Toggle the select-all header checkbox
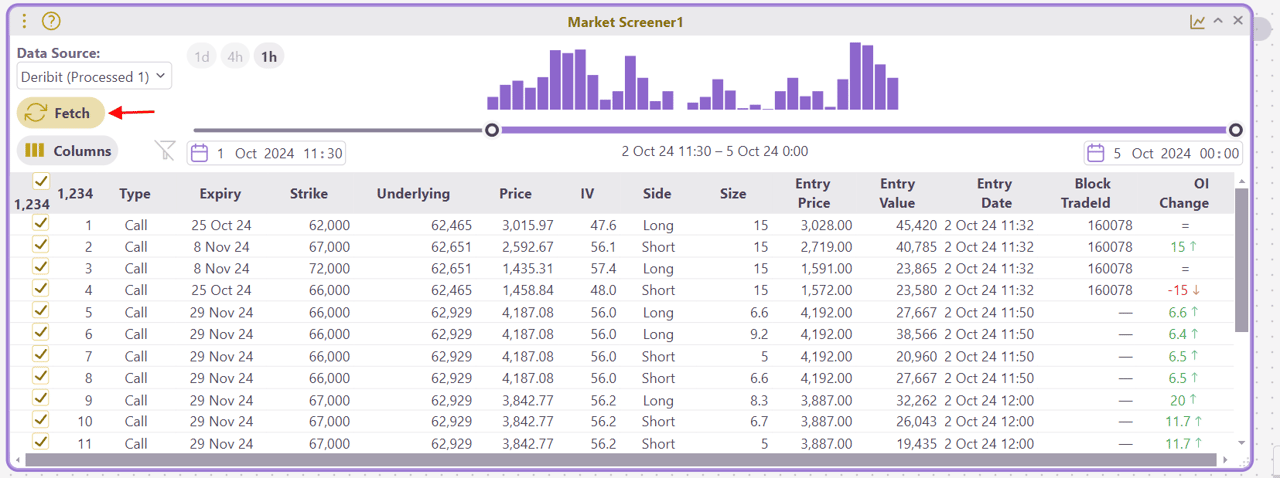 coord(41,181)
